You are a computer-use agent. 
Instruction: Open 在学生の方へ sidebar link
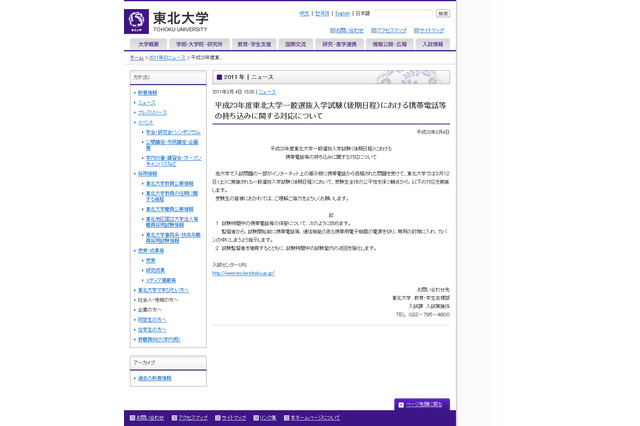pyautogui.click(x=152, y=330)
